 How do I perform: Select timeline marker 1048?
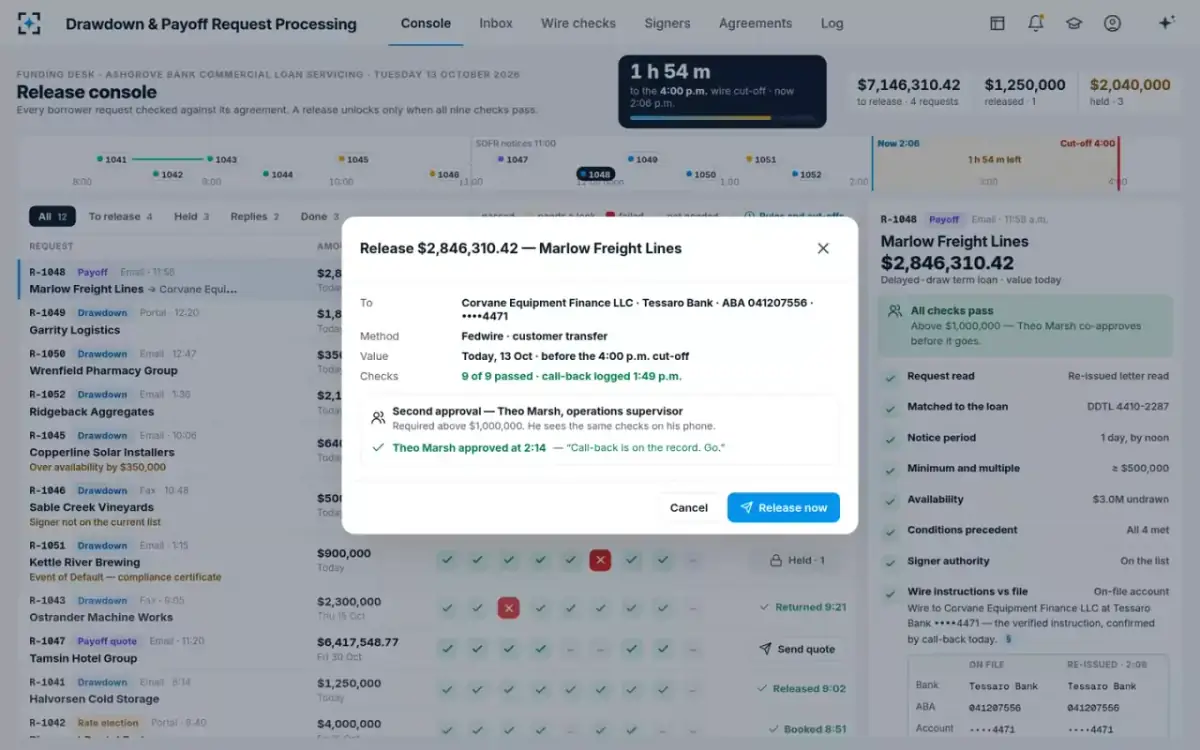[596, 174]
